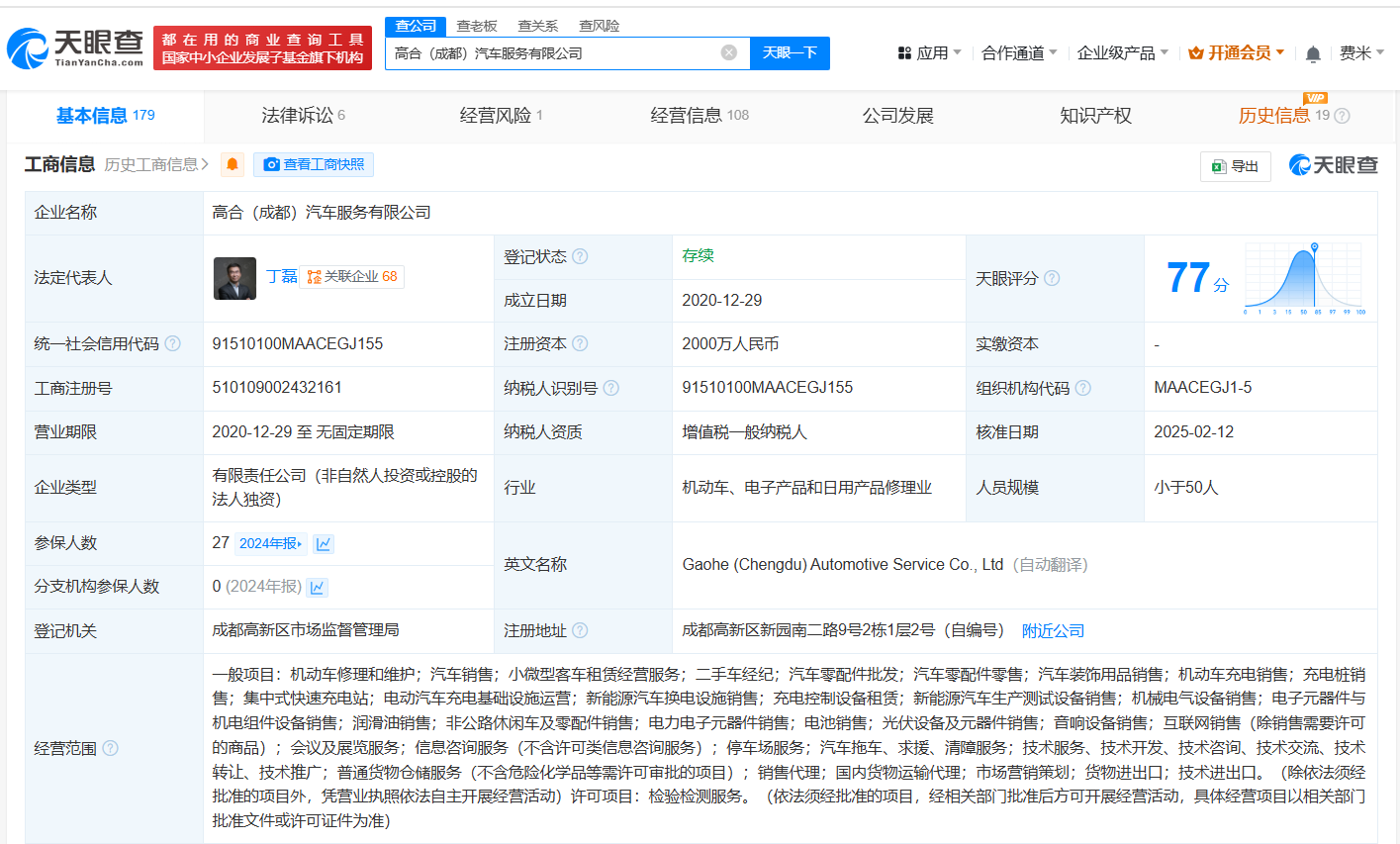Click the 查看工商快照 button
1400x844 pixels.
pos(314,164)
